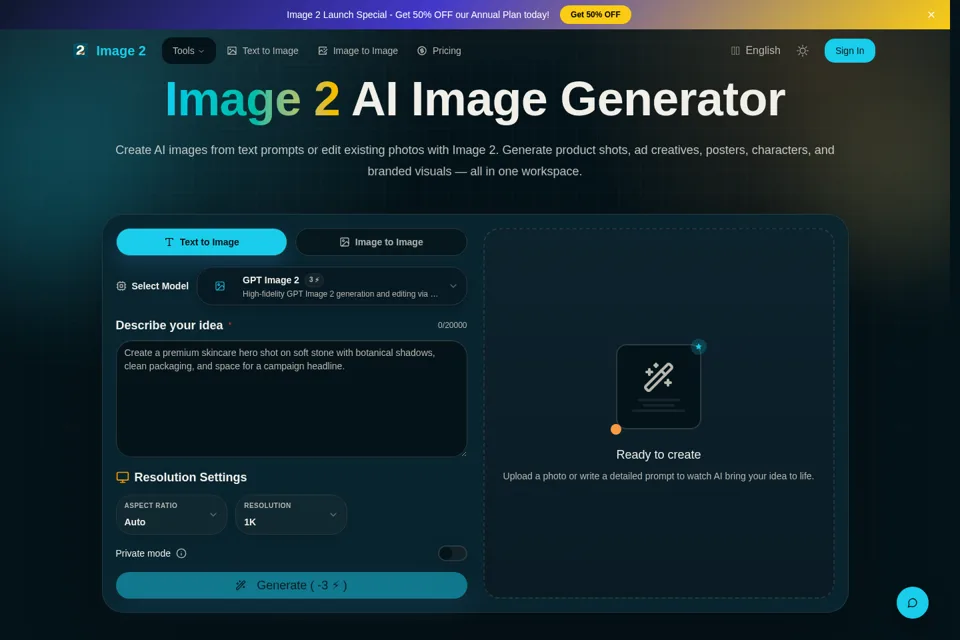The image size is (960, 640).
Task: Click the Image 2 logo icon
Action: (80, 50)
